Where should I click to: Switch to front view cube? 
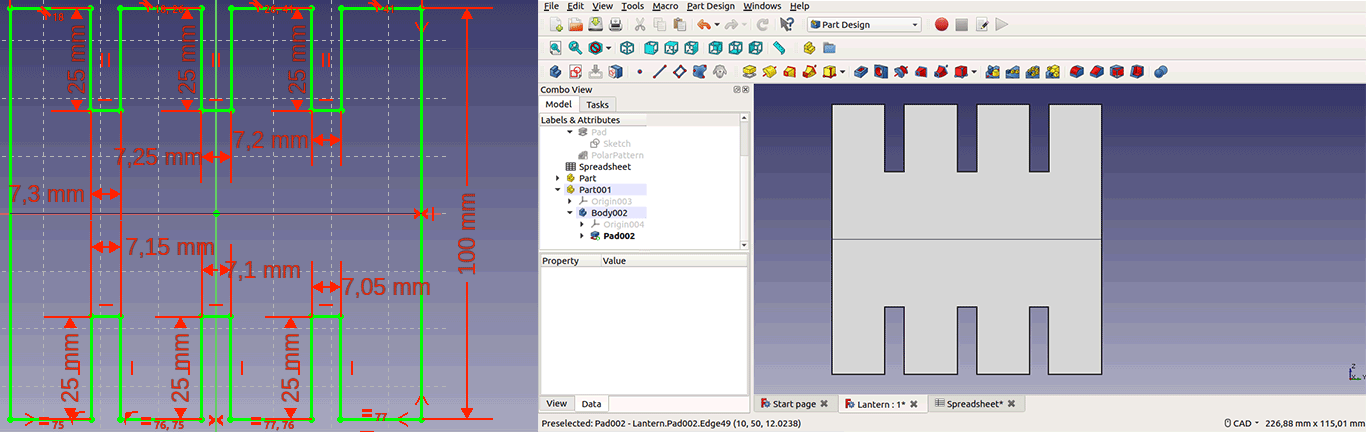(651, 47)
